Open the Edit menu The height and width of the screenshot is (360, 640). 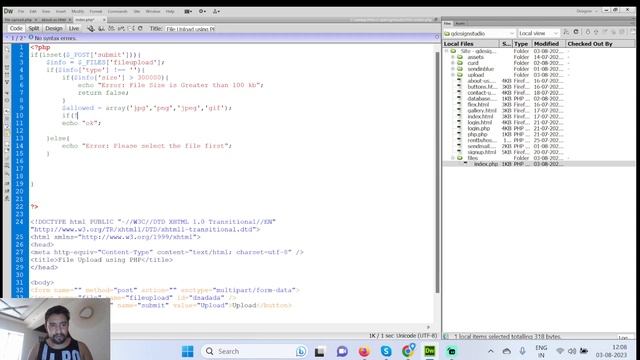point(33,11)
